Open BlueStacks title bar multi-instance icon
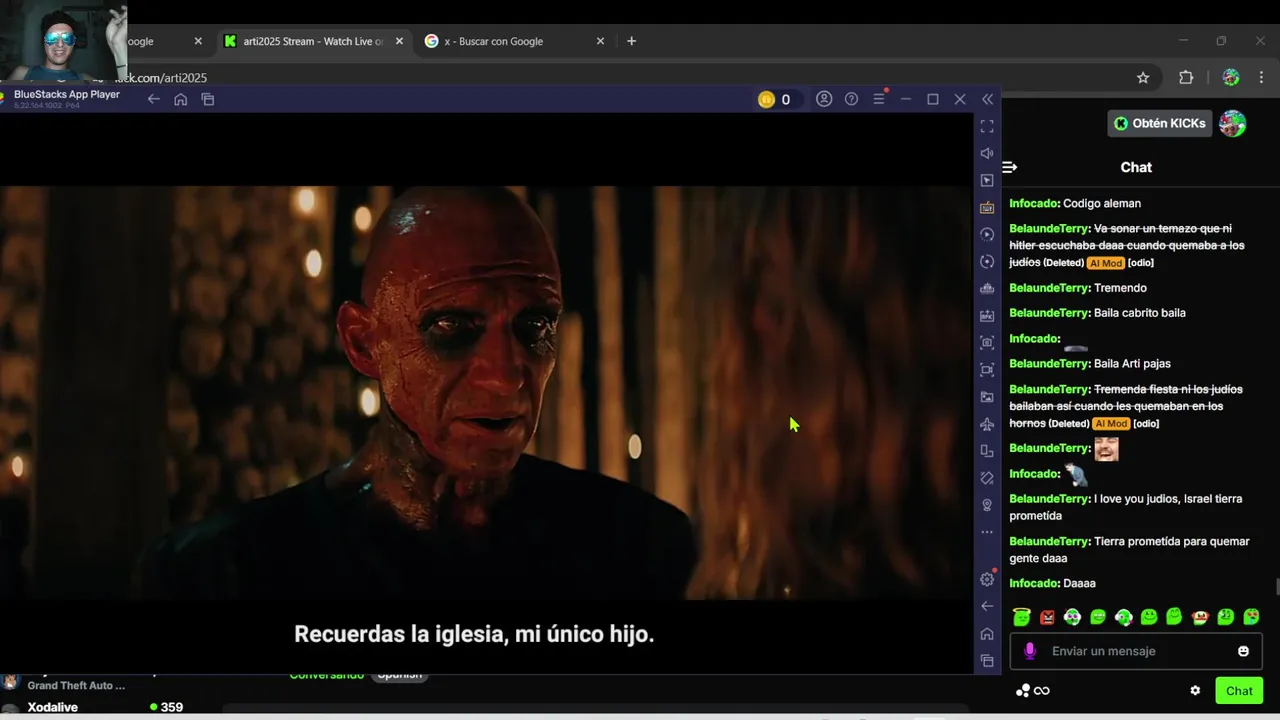The image size is (1280, 720). click(x=208, y=99)
